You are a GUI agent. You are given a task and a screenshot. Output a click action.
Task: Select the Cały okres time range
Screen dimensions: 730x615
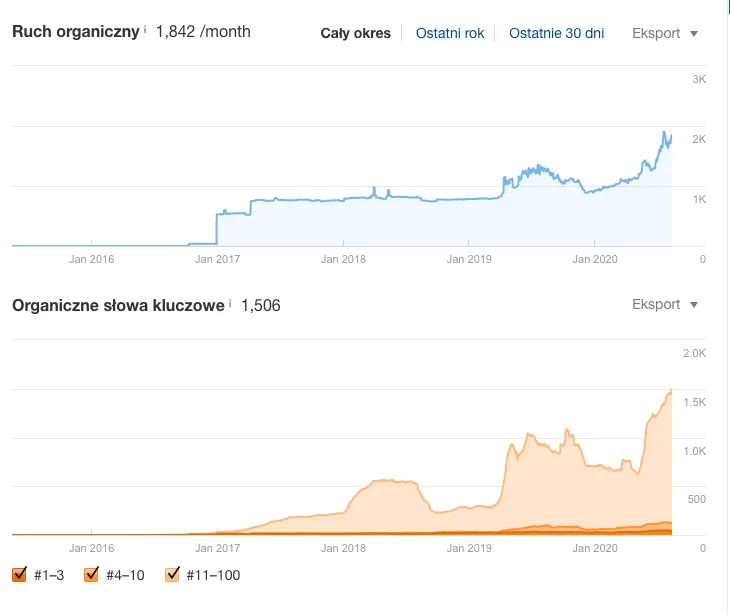click(x=355, y=33)
